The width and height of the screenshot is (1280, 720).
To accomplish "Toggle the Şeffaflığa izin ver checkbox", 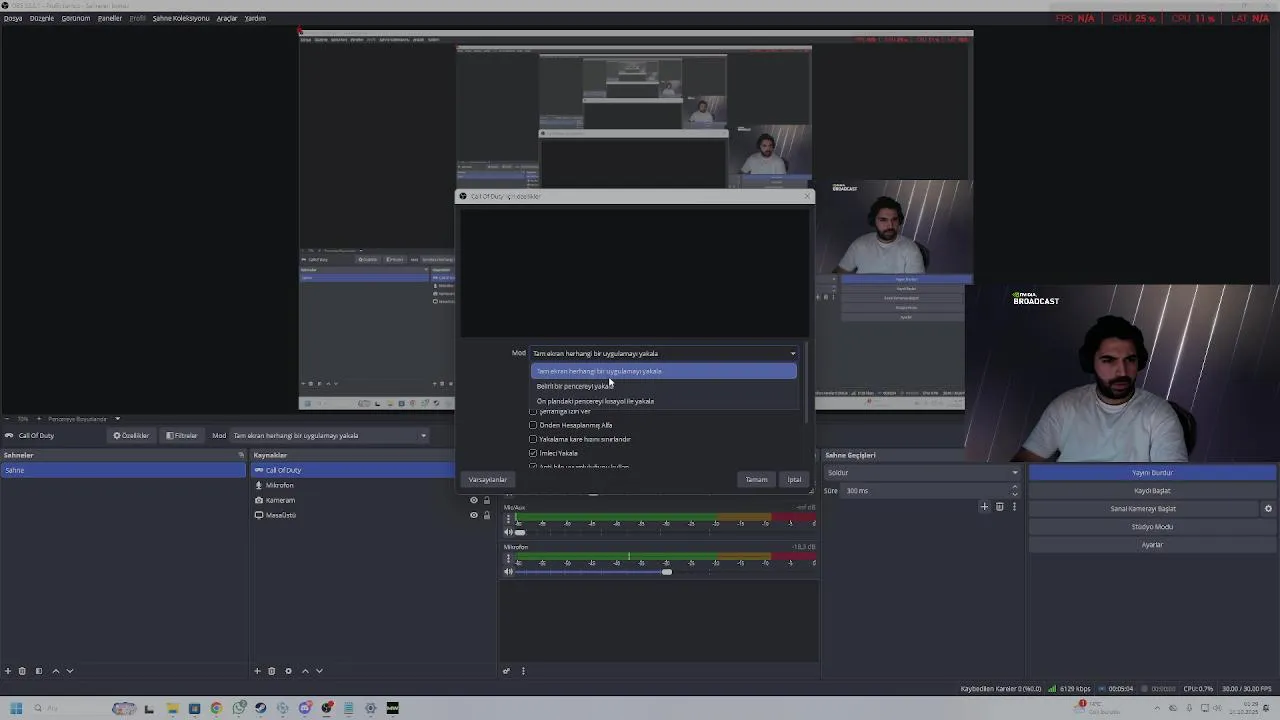I will coord(533,411).
